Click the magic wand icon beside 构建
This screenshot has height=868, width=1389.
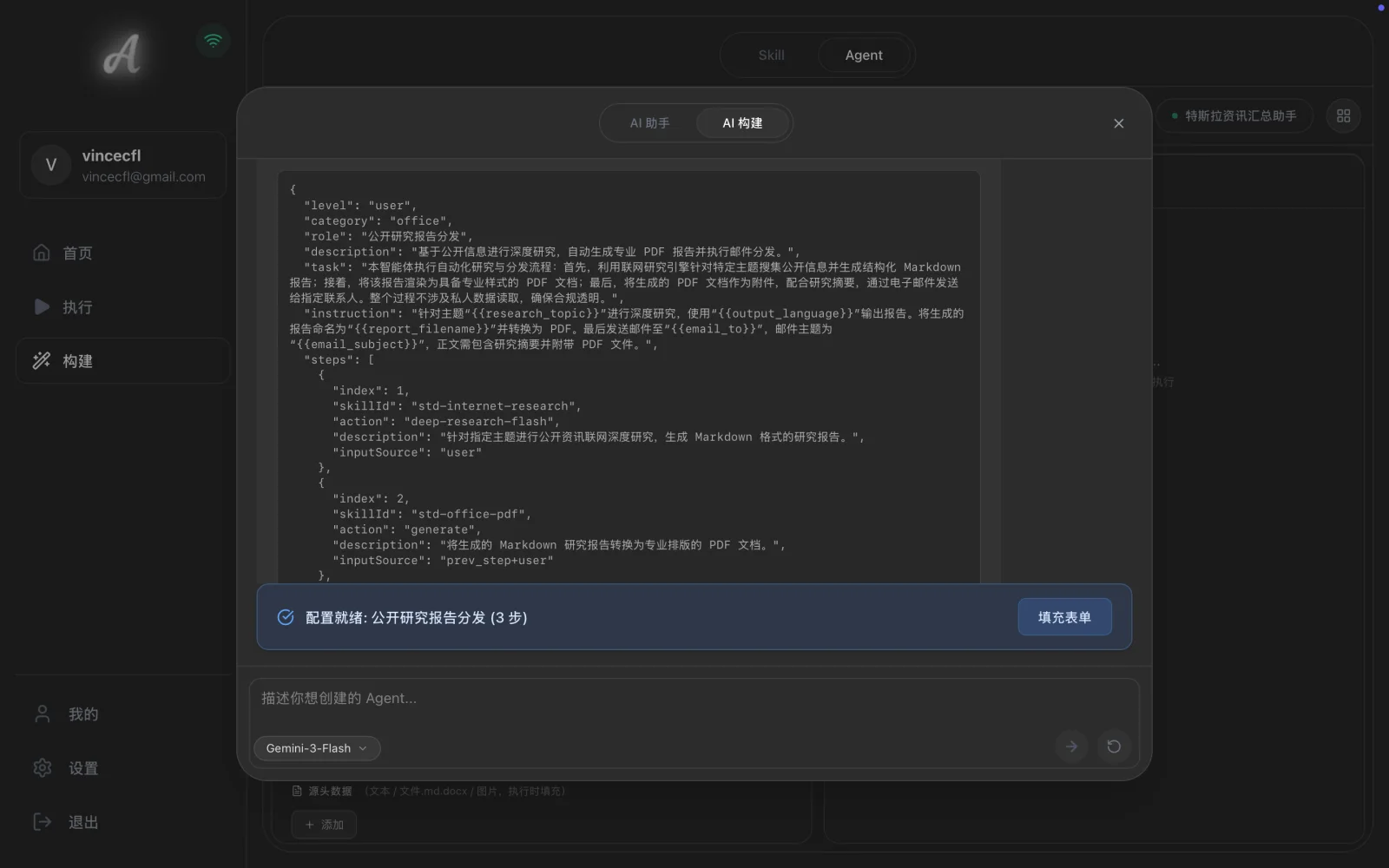point(42,360)
